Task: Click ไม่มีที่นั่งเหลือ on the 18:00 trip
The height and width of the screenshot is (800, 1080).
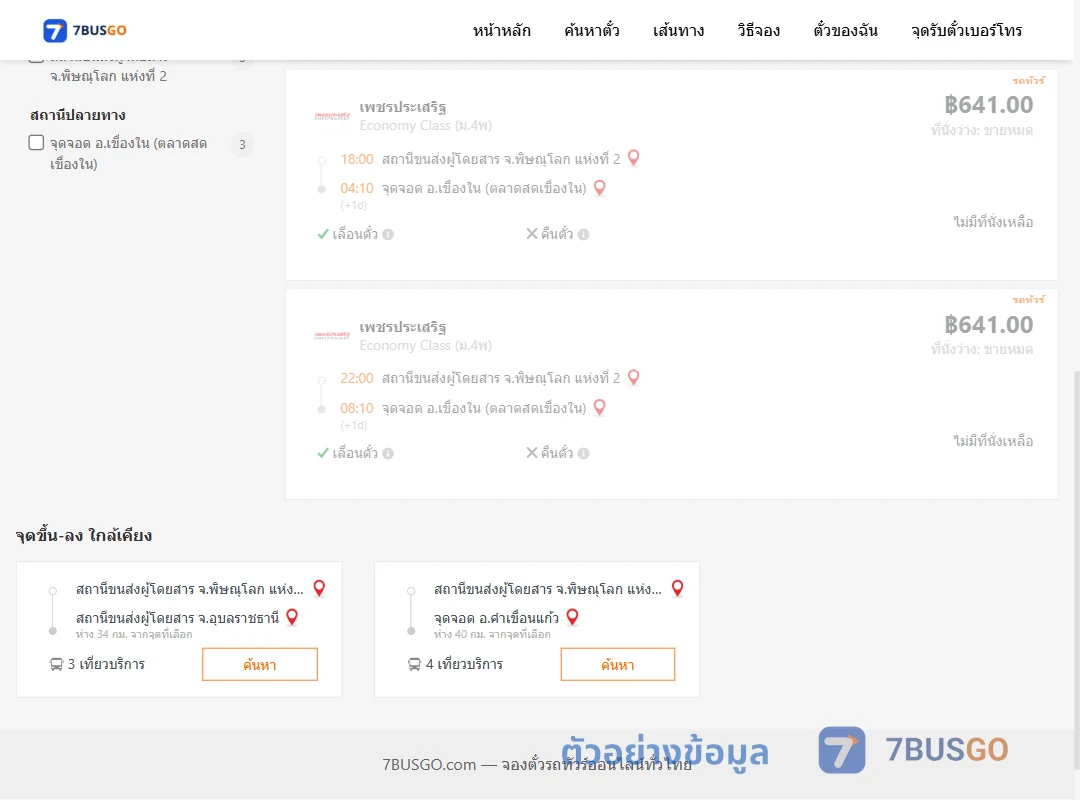Action: (x=993, y=222)
